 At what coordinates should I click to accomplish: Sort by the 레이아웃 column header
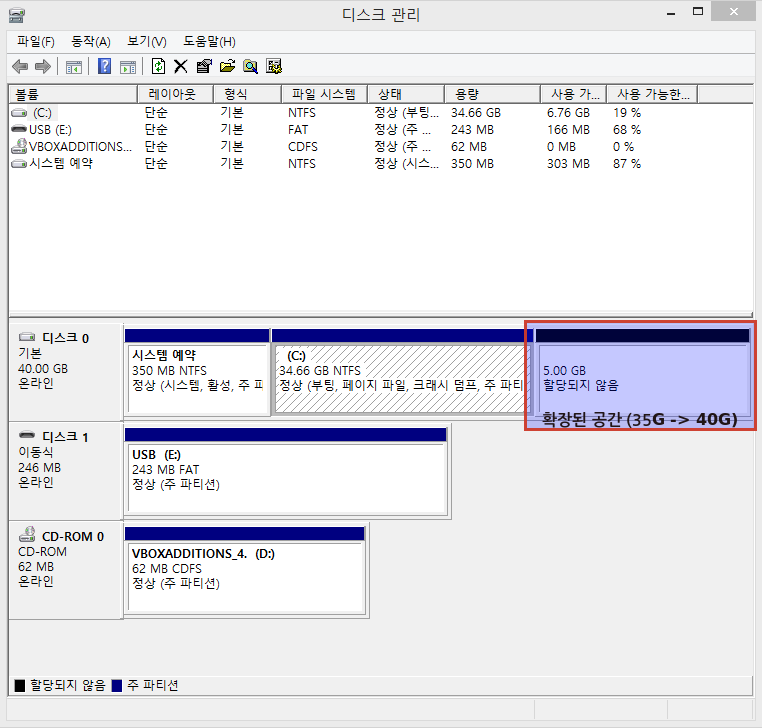click(175, 94)
